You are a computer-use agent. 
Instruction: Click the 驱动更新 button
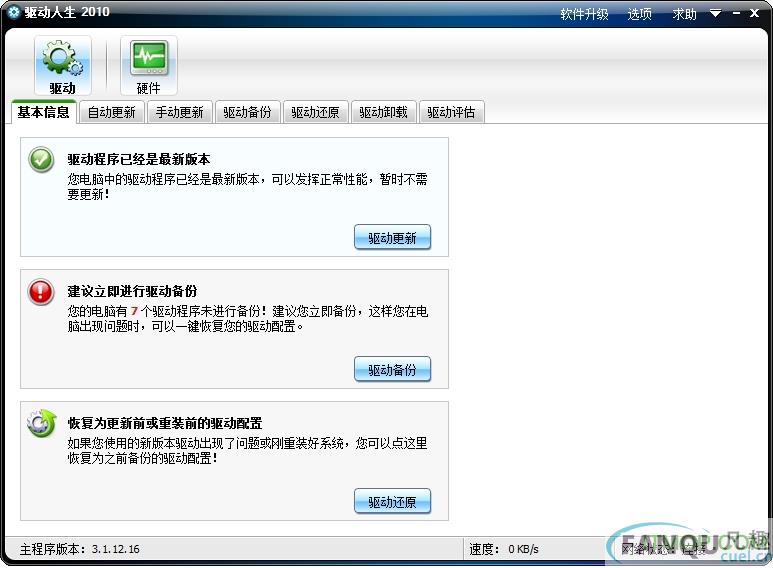392,238
